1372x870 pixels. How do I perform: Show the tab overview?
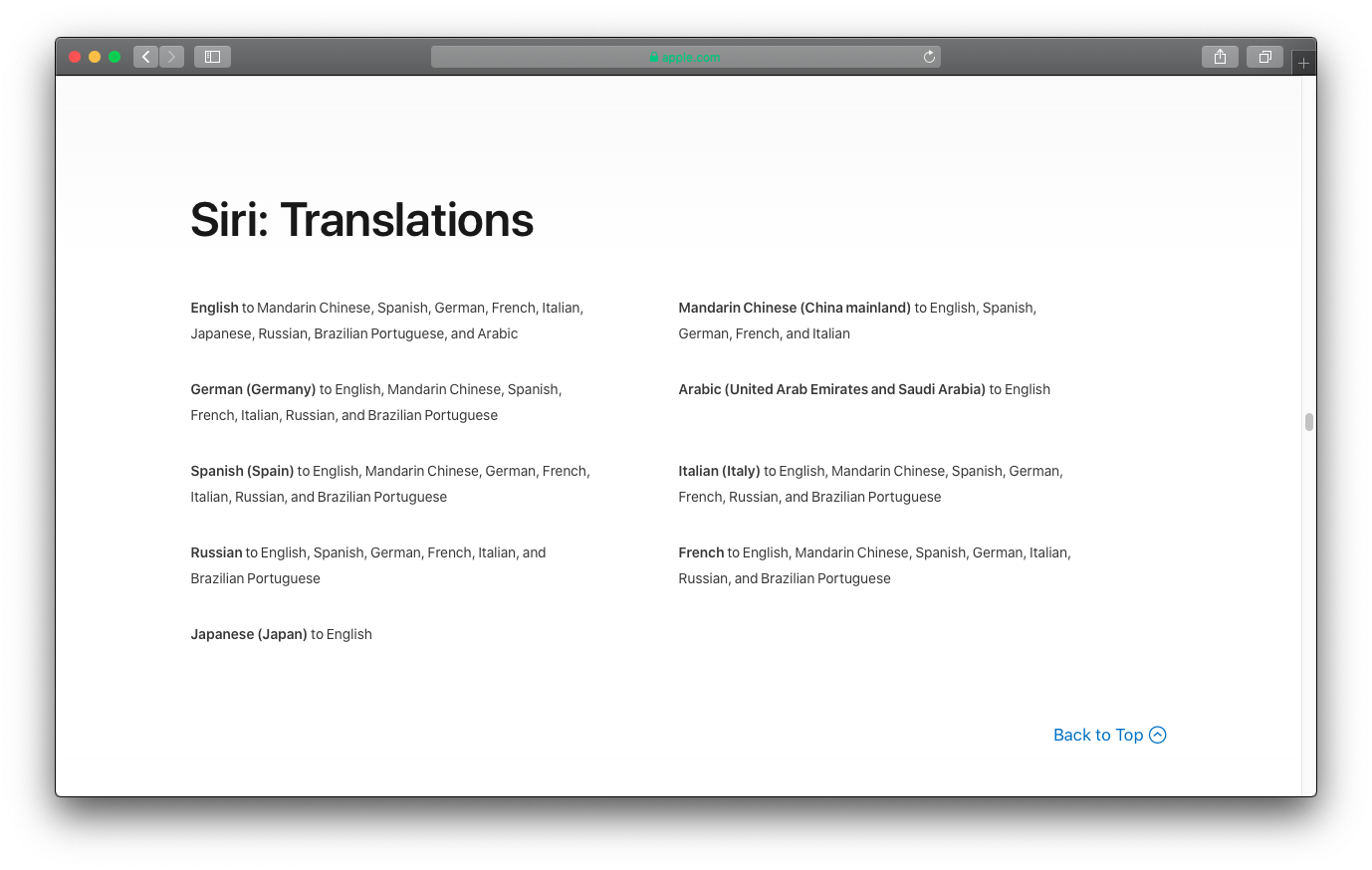click(1264, 57)
